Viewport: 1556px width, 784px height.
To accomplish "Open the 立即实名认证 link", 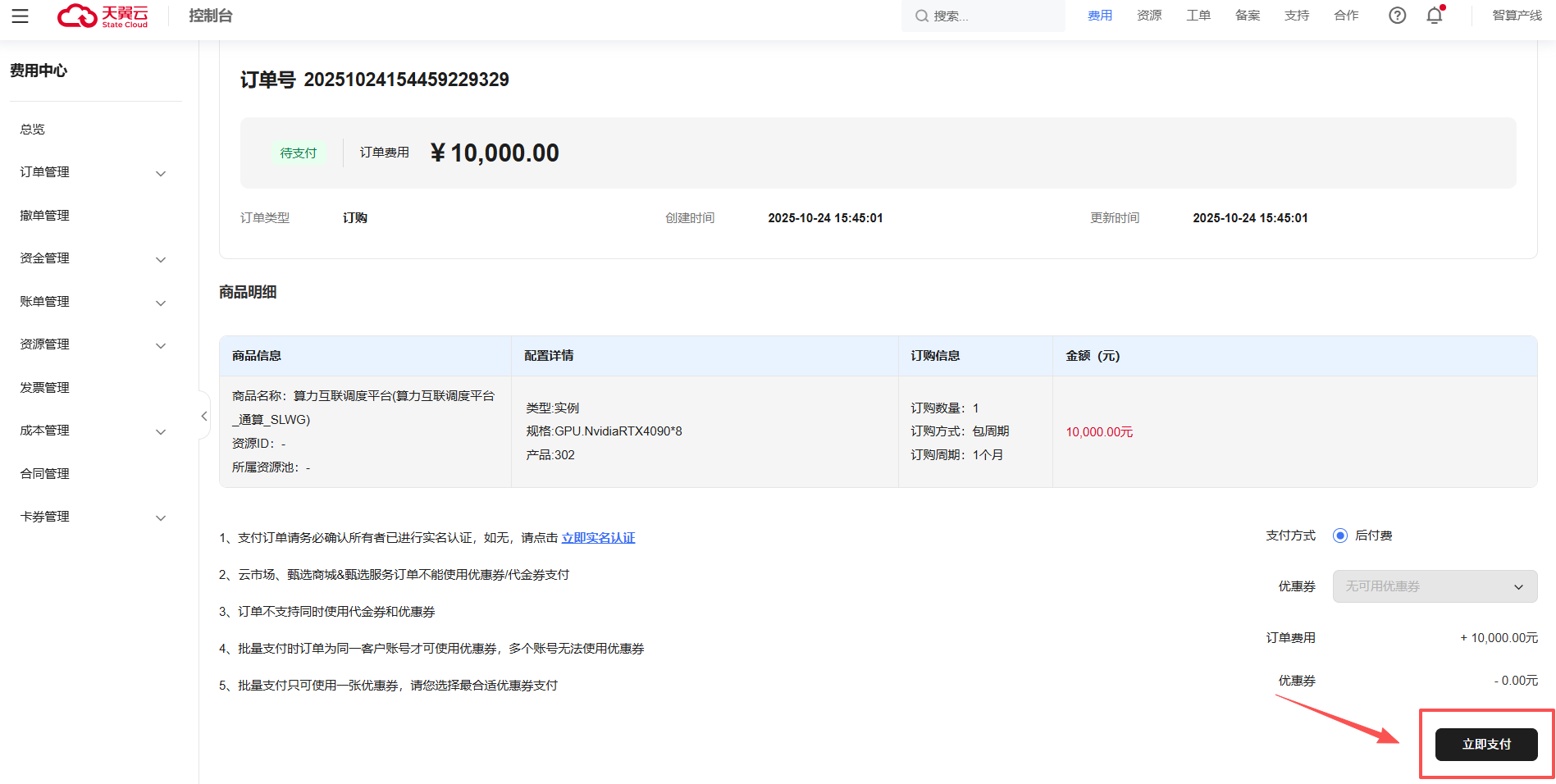I will pos(598,538).
